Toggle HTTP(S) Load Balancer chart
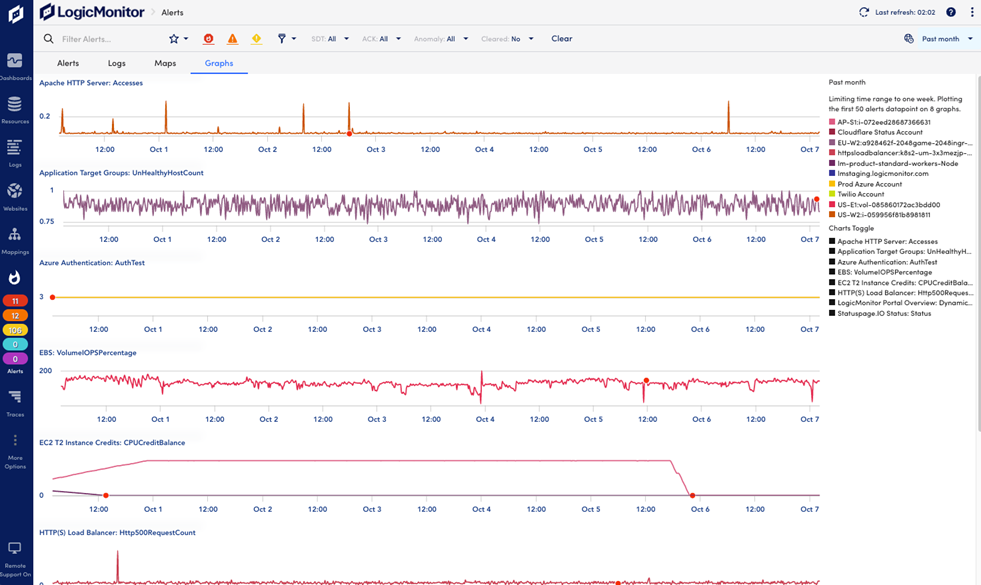The width and height of the screenshot is (981, 585). point(900,293)
